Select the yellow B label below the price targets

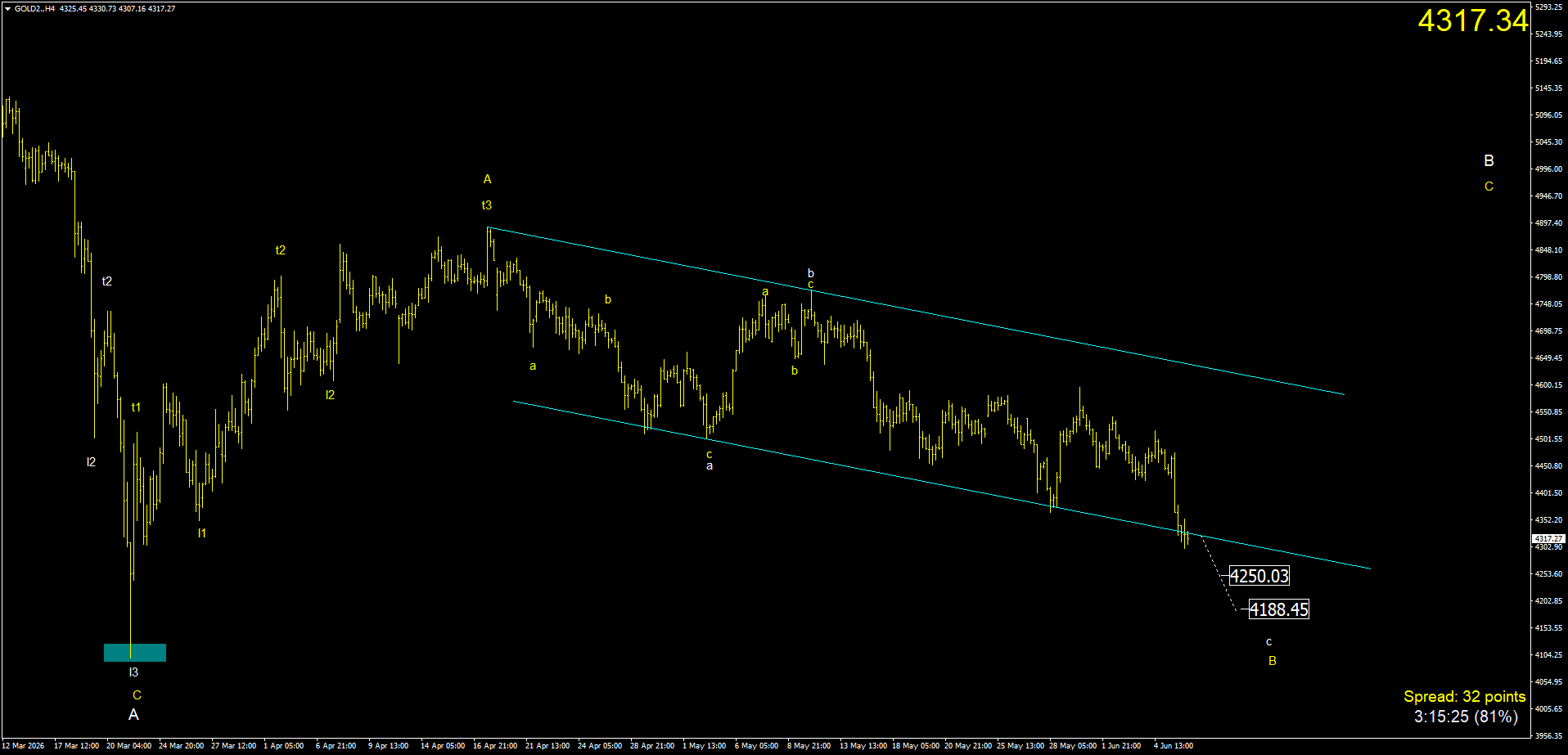[x=1273, y=661]
